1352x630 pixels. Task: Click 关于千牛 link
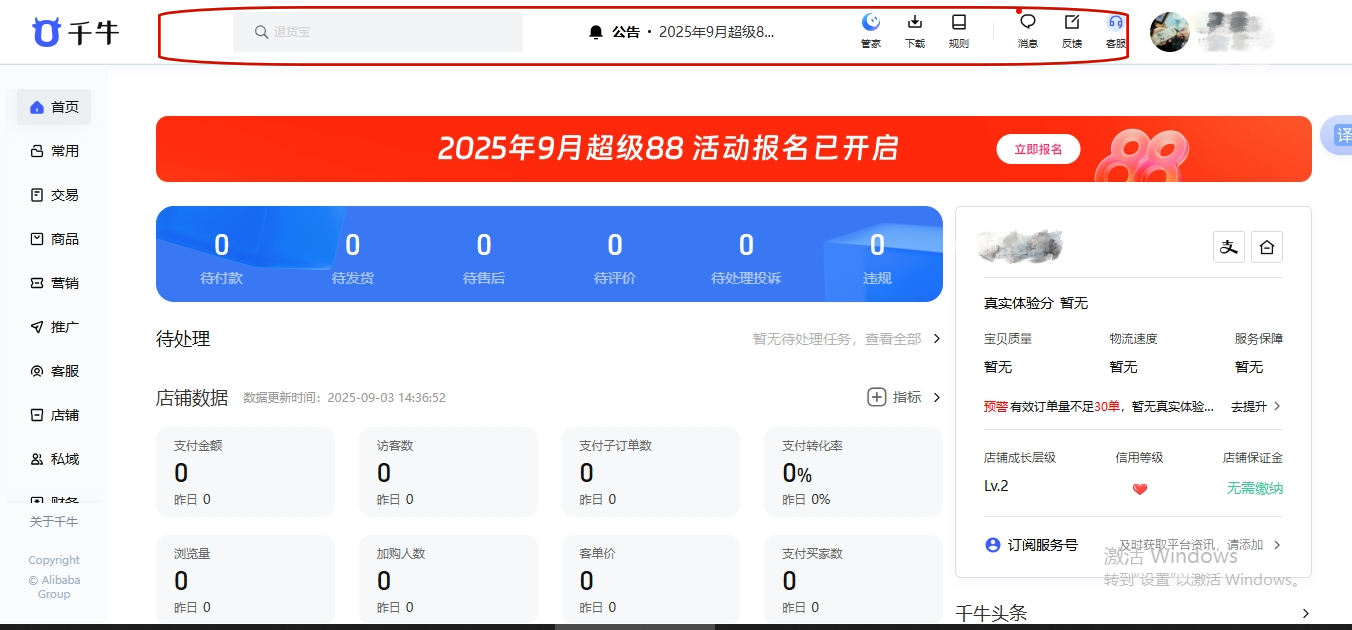click(x=53, y=522)
